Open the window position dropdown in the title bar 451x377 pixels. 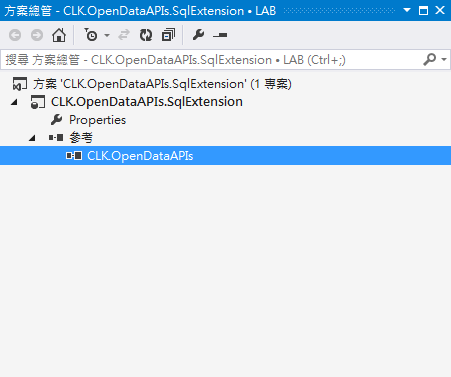[407, 10]
